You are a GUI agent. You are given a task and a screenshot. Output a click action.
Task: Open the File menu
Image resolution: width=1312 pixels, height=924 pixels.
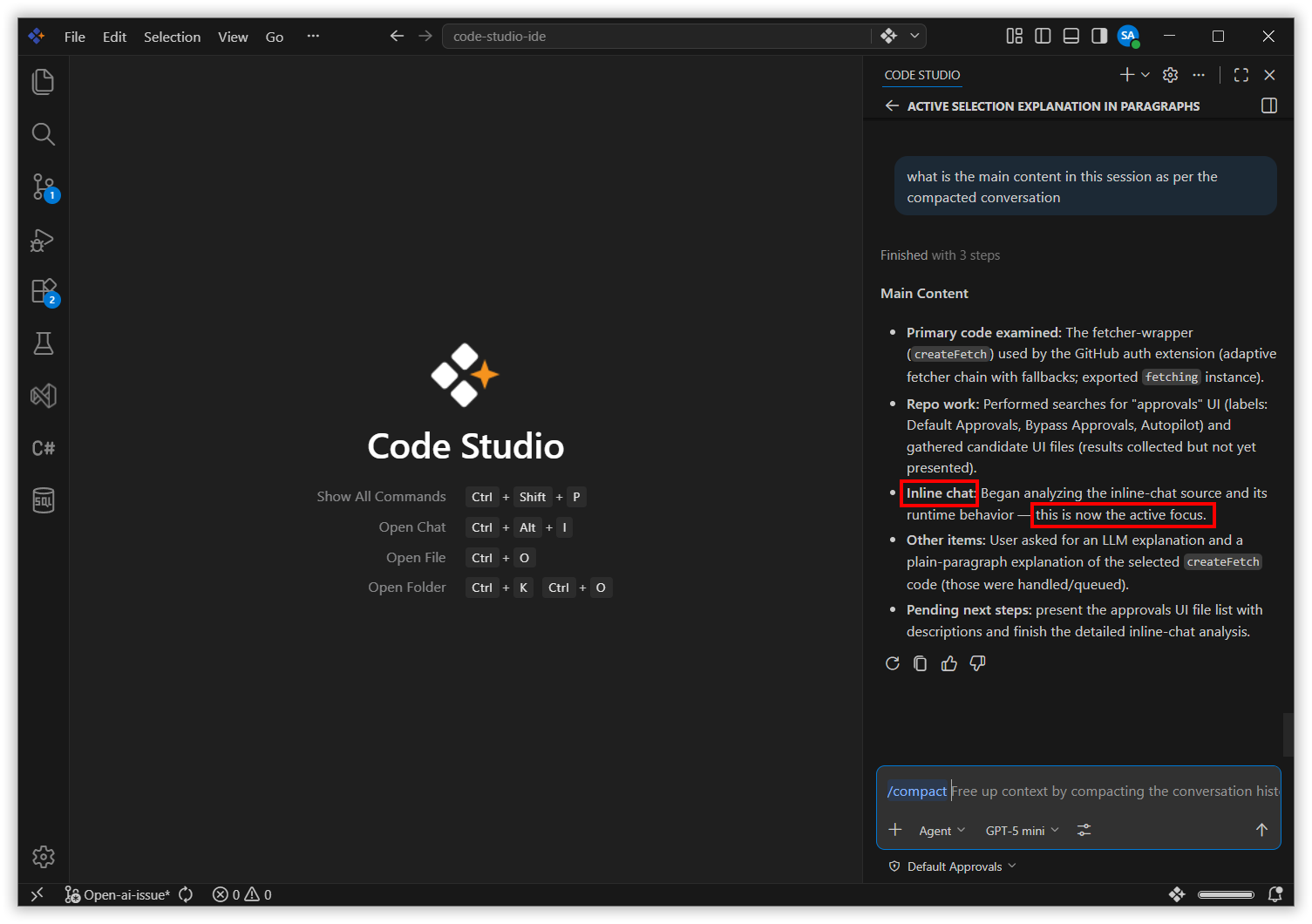(75, 37)
